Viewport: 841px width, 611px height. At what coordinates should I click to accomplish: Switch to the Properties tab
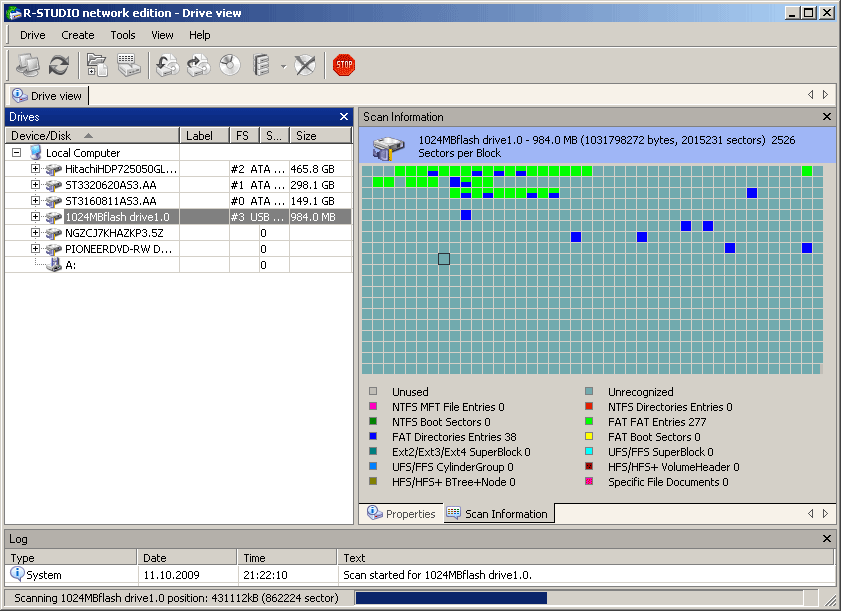(401, 513)
